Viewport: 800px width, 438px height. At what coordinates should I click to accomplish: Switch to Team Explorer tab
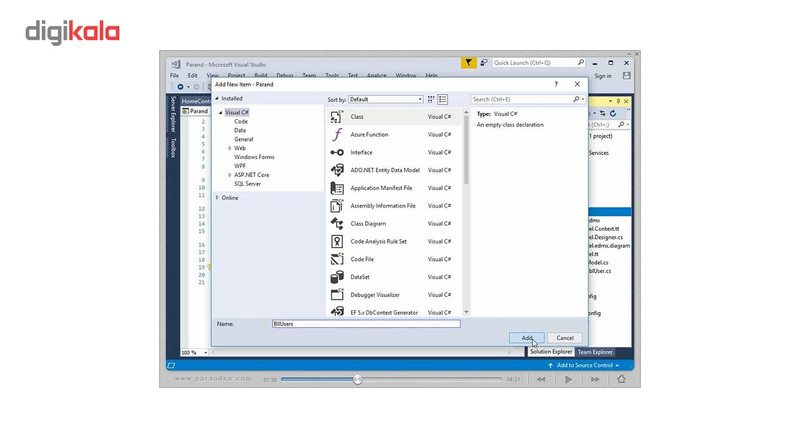[595, 352]
